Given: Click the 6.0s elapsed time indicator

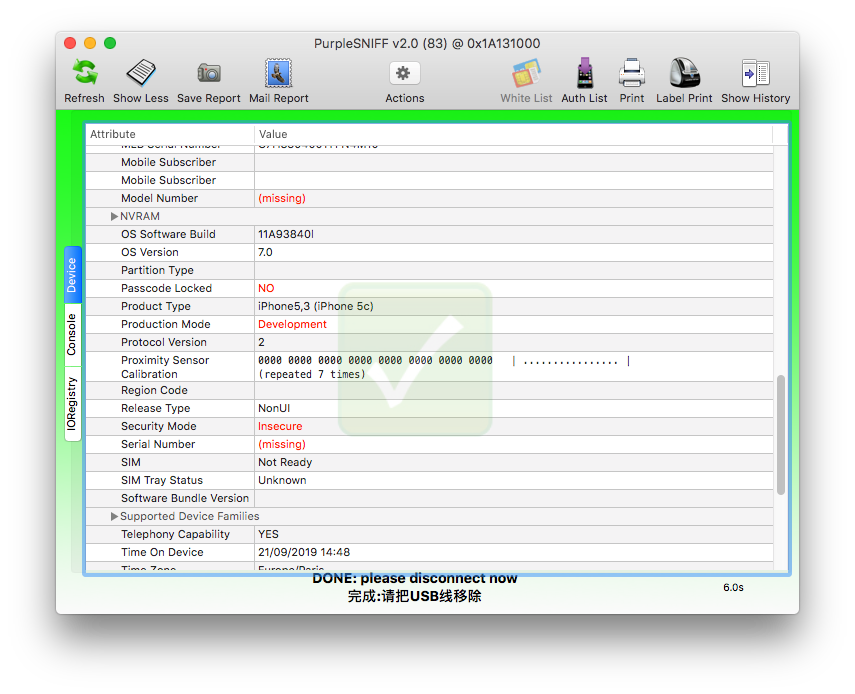Looking at the screenshot, I should coord(733,588).
